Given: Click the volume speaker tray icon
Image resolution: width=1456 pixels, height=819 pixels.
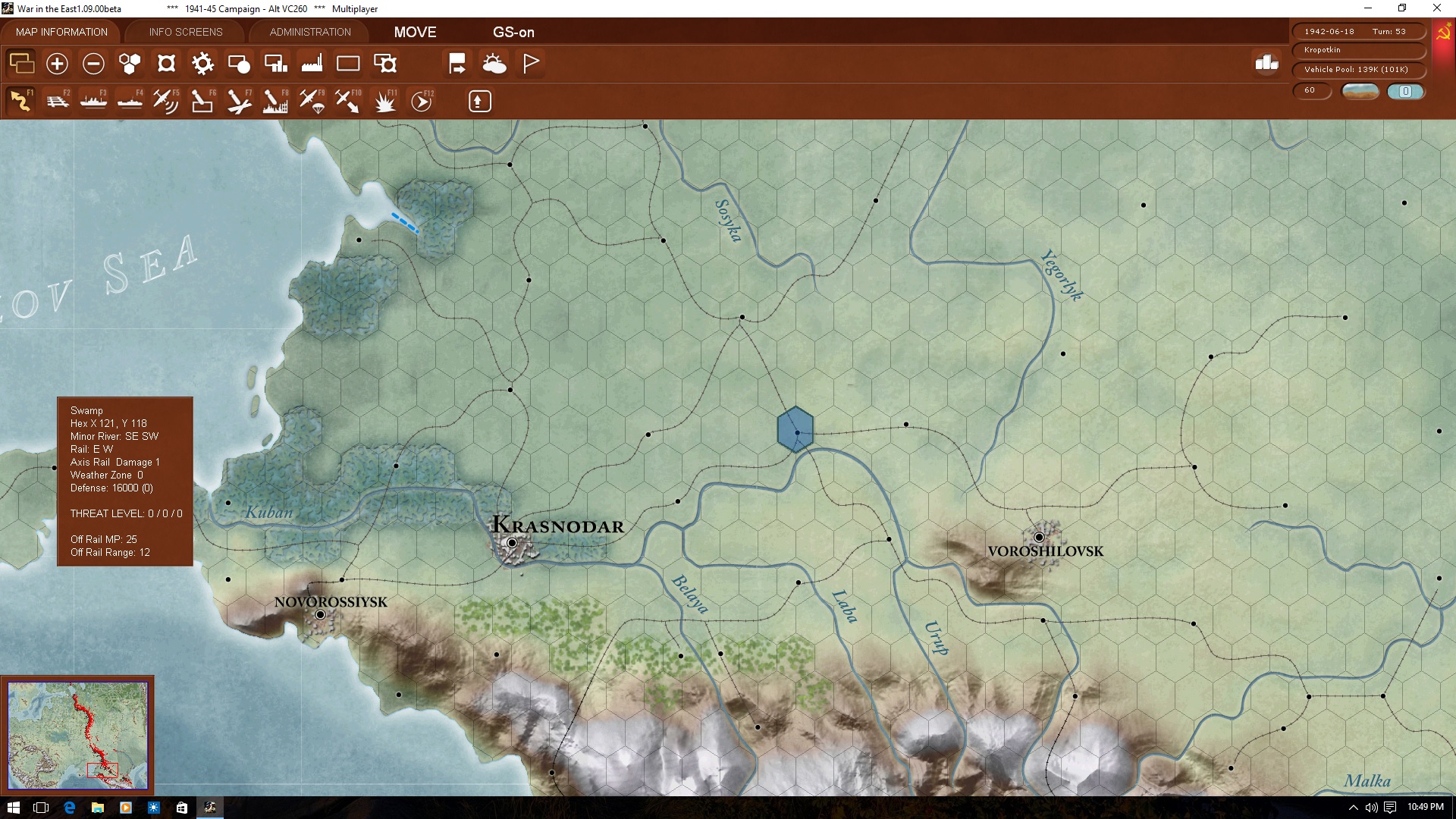Looking at the screenshot, I should 1371,808.
